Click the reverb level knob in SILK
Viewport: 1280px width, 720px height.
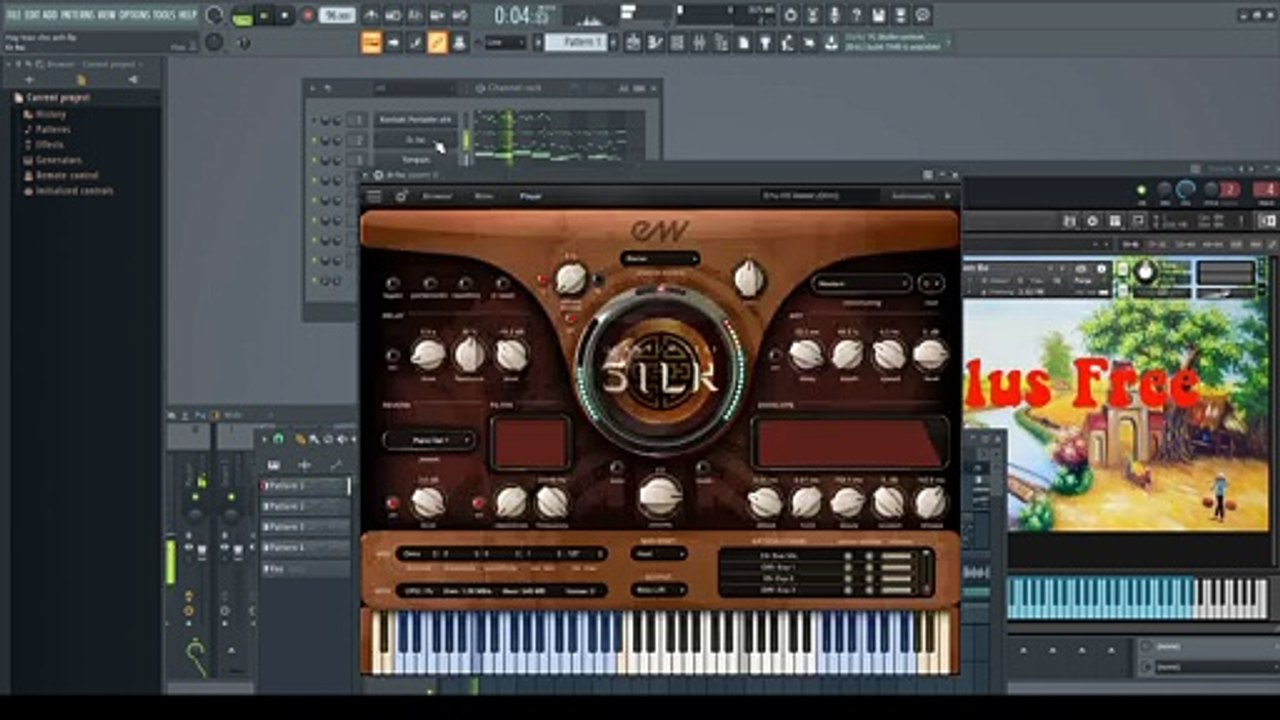pos(428,502)
